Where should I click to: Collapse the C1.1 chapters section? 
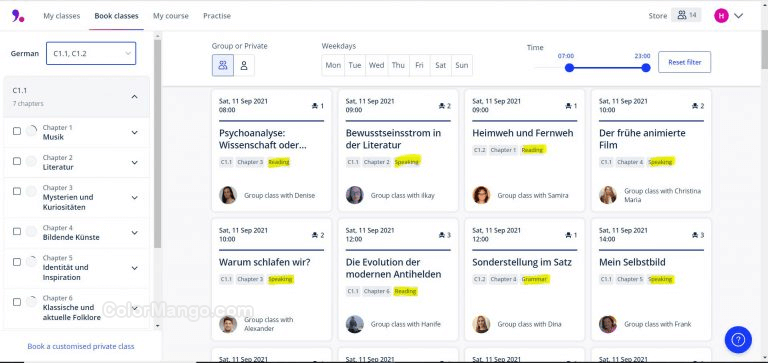point(135,97)
